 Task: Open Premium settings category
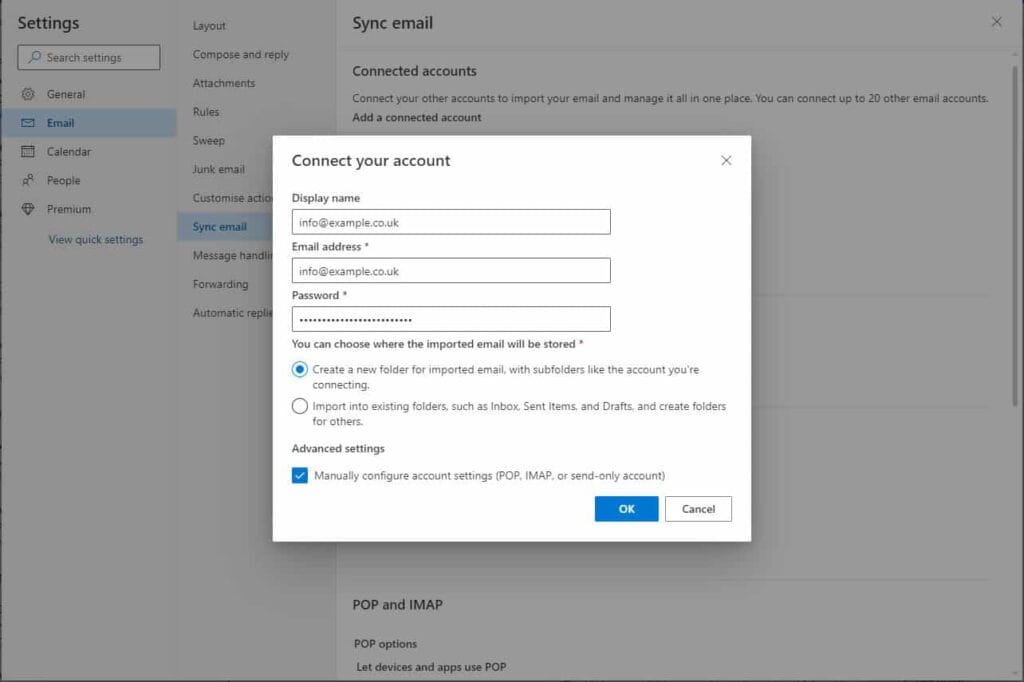(89, 209)
